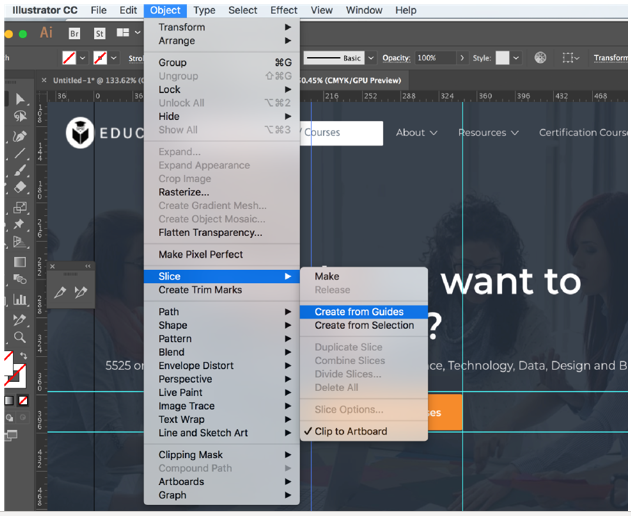
Task: Select the Gradient tool
Action: point(20,262)
